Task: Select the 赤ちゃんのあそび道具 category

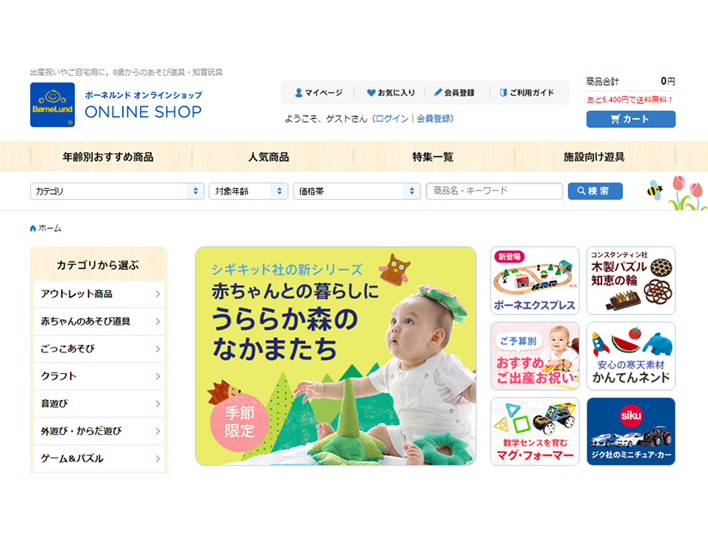Action: (99, 322)
